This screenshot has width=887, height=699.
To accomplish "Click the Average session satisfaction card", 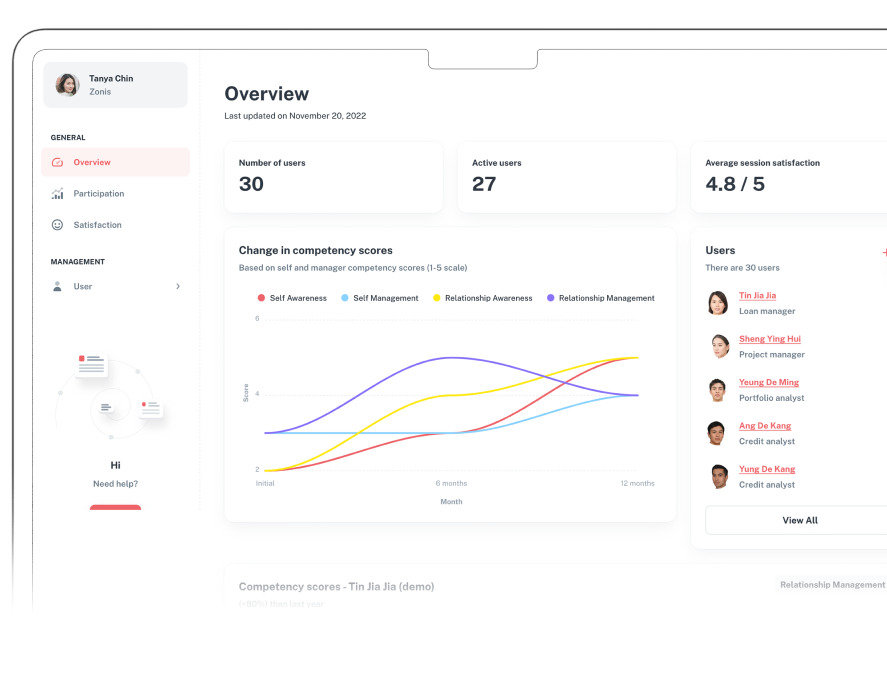I will click(789, 178).
